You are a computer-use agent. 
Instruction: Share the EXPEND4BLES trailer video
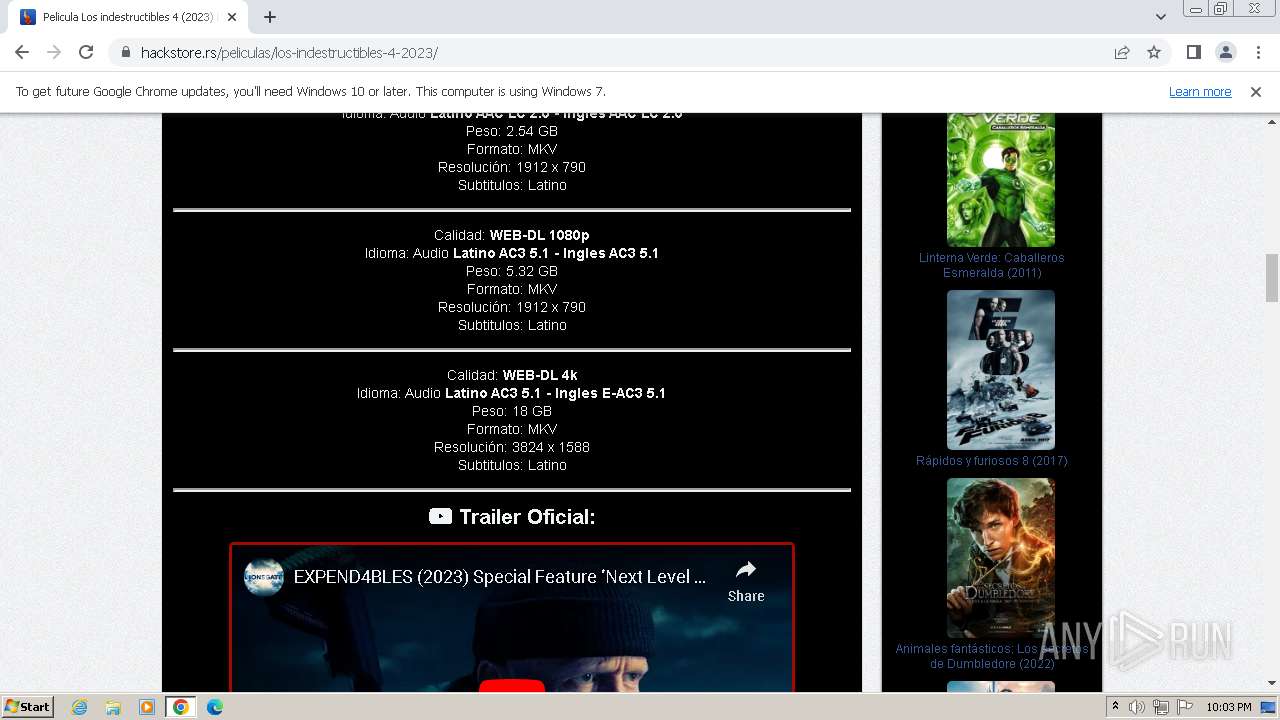pyautogui.click(x=746, y=581)
